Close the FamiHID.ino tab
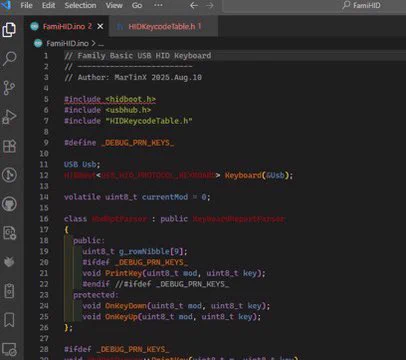This screenshot has height=360, width=406. coord(100,26)
